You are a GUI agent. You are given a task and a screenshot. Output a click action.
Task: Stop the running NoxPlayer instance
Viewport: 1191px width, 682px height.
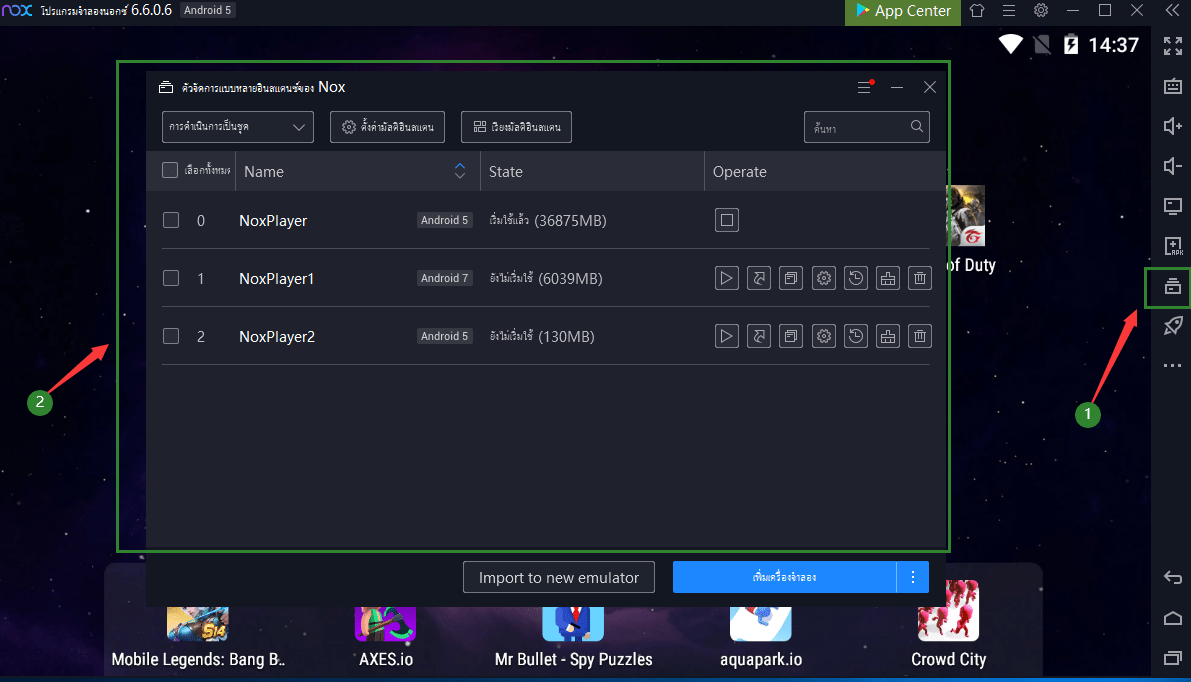tap(726, 220)
